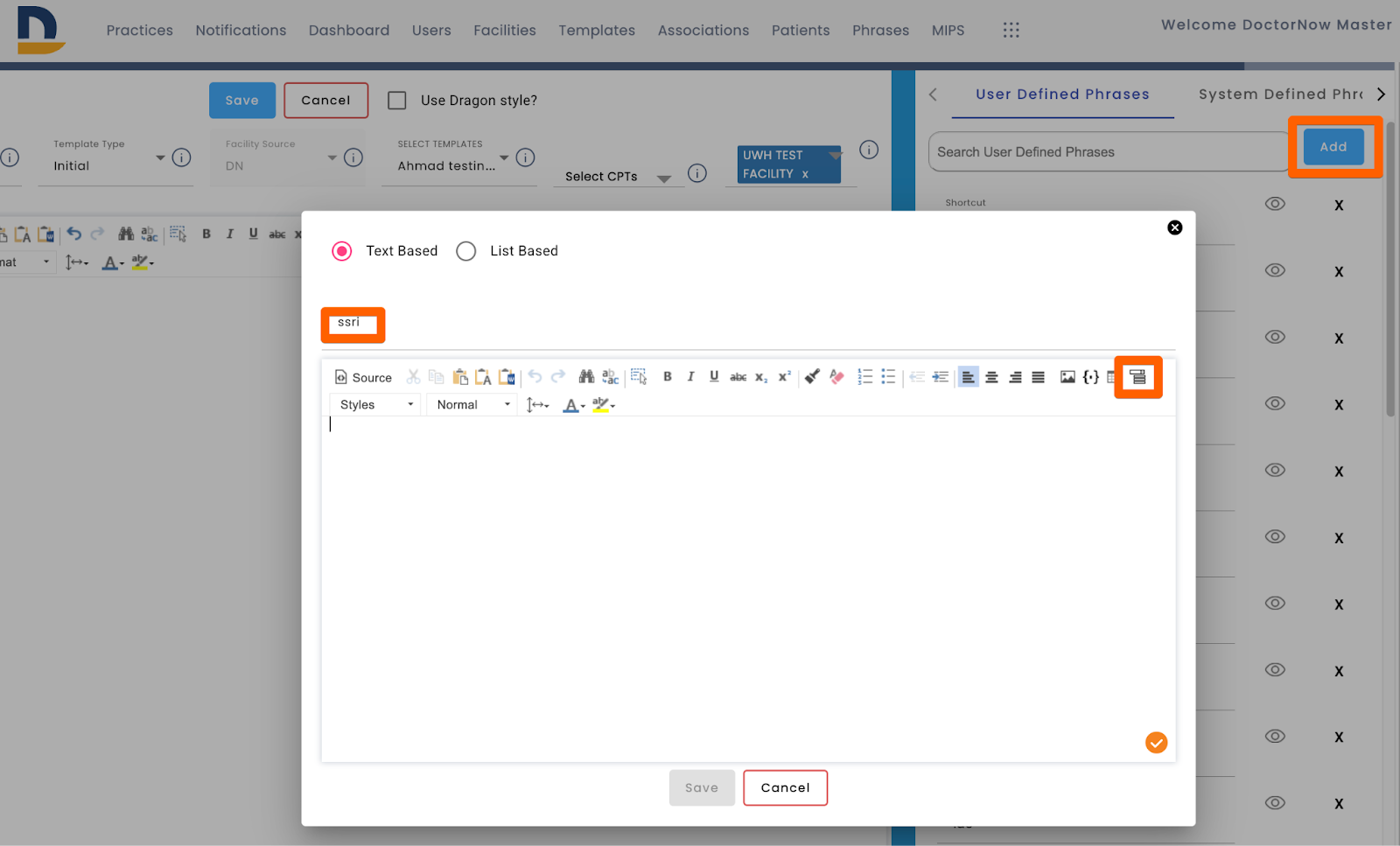Click the orange checkmark in the editor corner

1156,743
